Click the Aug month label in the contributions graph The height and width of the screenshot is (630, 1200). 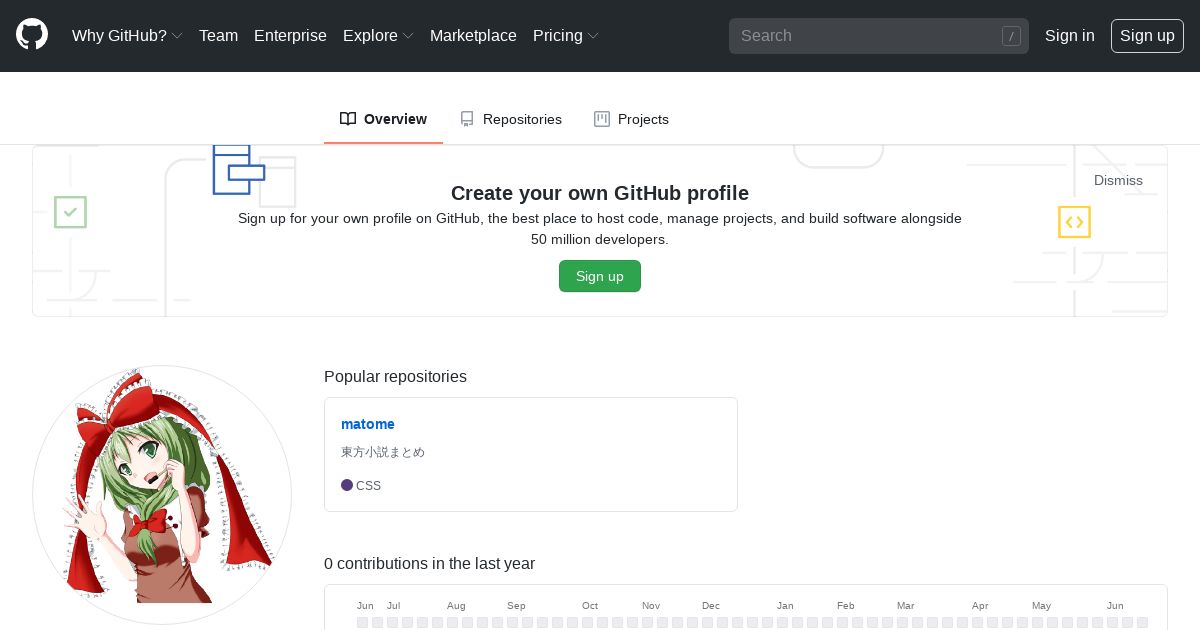[x=456, y=606]
